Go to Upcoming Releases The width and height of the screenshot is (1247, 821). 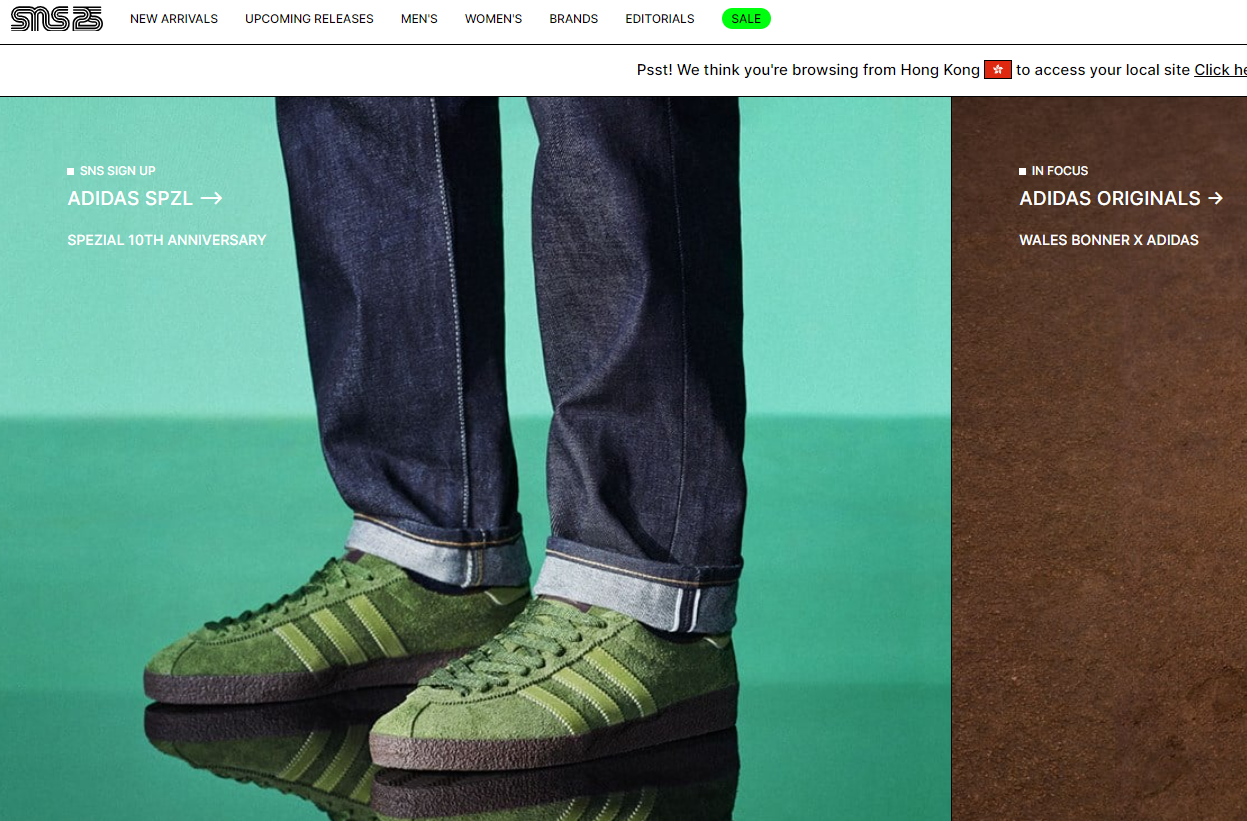(x=309, y=19)
